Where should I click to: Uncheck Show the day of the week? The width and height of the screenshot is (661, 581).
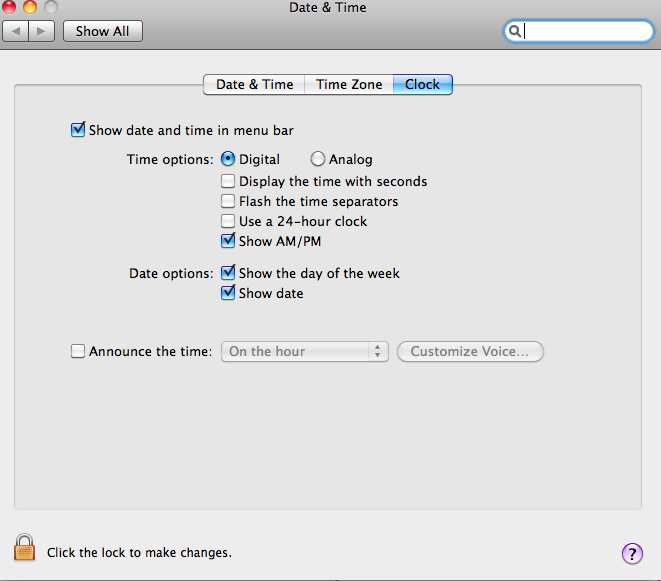(x=229, y=273)
